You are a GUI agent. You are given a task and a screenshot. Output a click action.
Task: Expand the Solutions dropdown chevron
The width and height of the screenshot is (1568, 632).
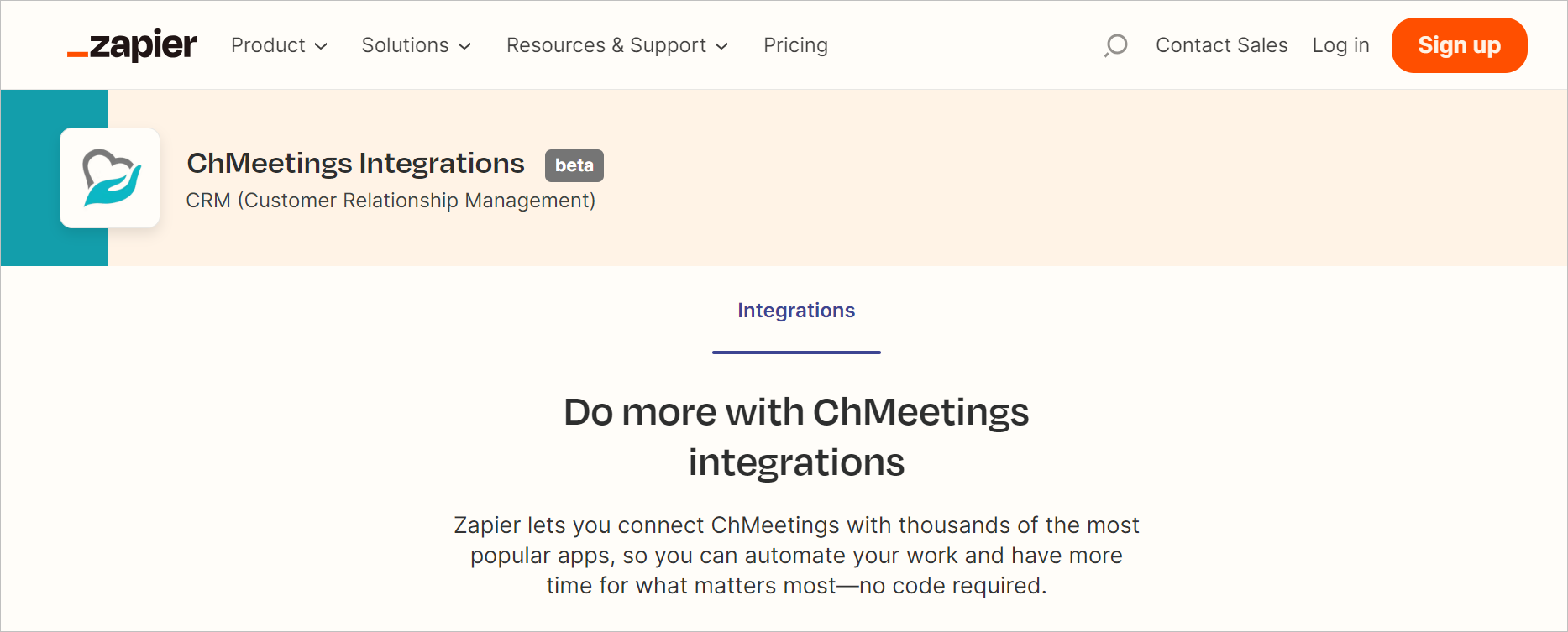[464, 46]
